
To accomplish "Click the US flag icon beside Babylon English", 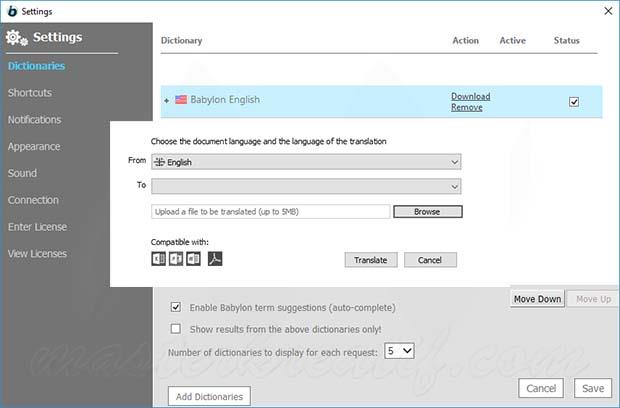I will coord(181,100).
